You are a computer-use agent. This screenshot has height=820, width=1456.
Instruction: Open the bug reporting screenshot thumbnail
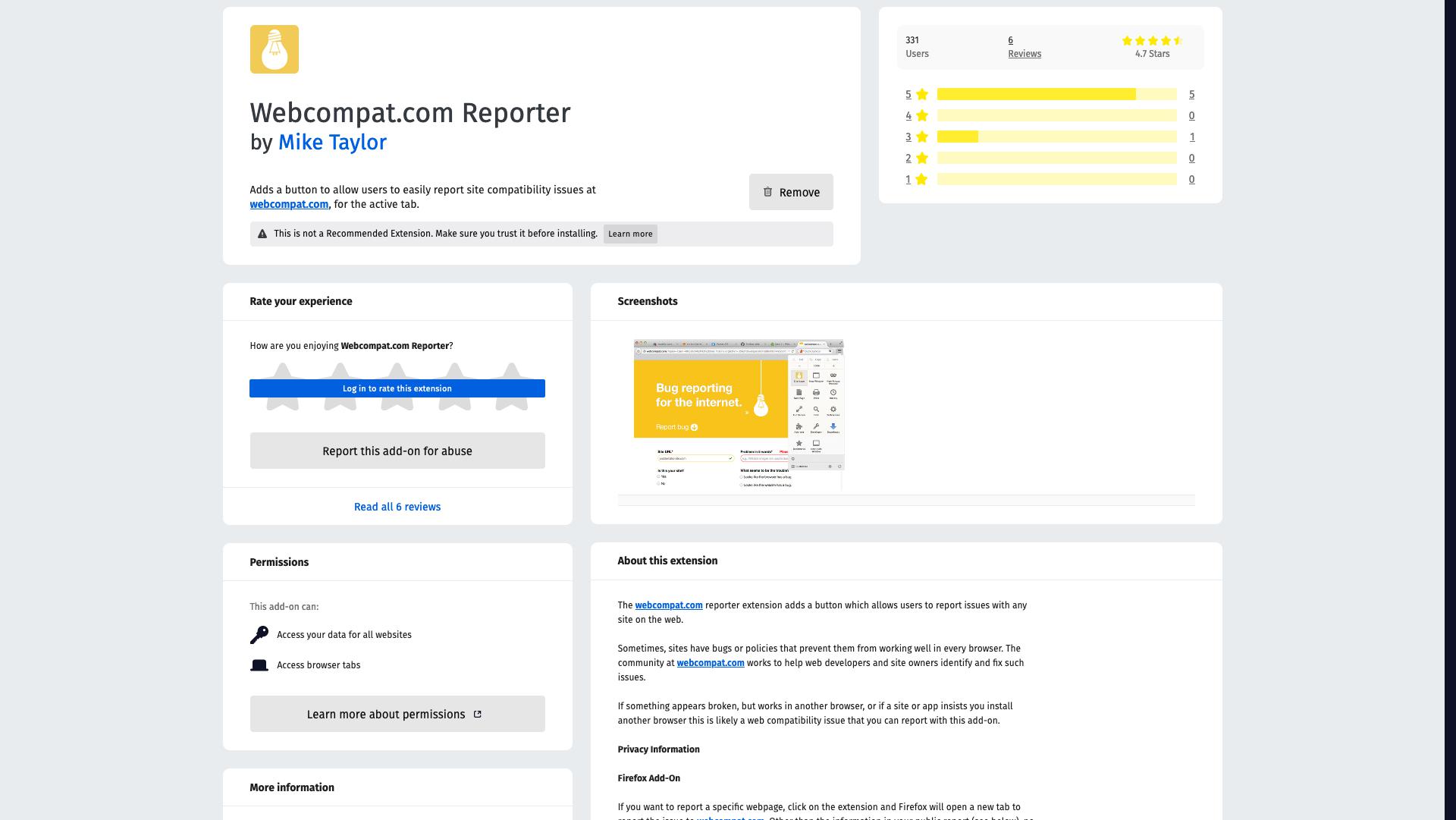738,415
